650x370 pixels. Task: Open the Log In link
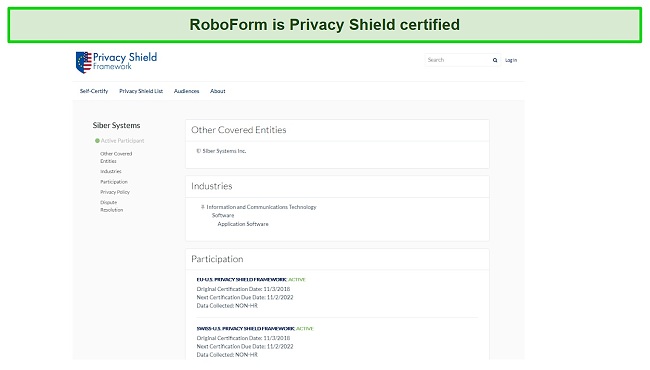point(511,60)
